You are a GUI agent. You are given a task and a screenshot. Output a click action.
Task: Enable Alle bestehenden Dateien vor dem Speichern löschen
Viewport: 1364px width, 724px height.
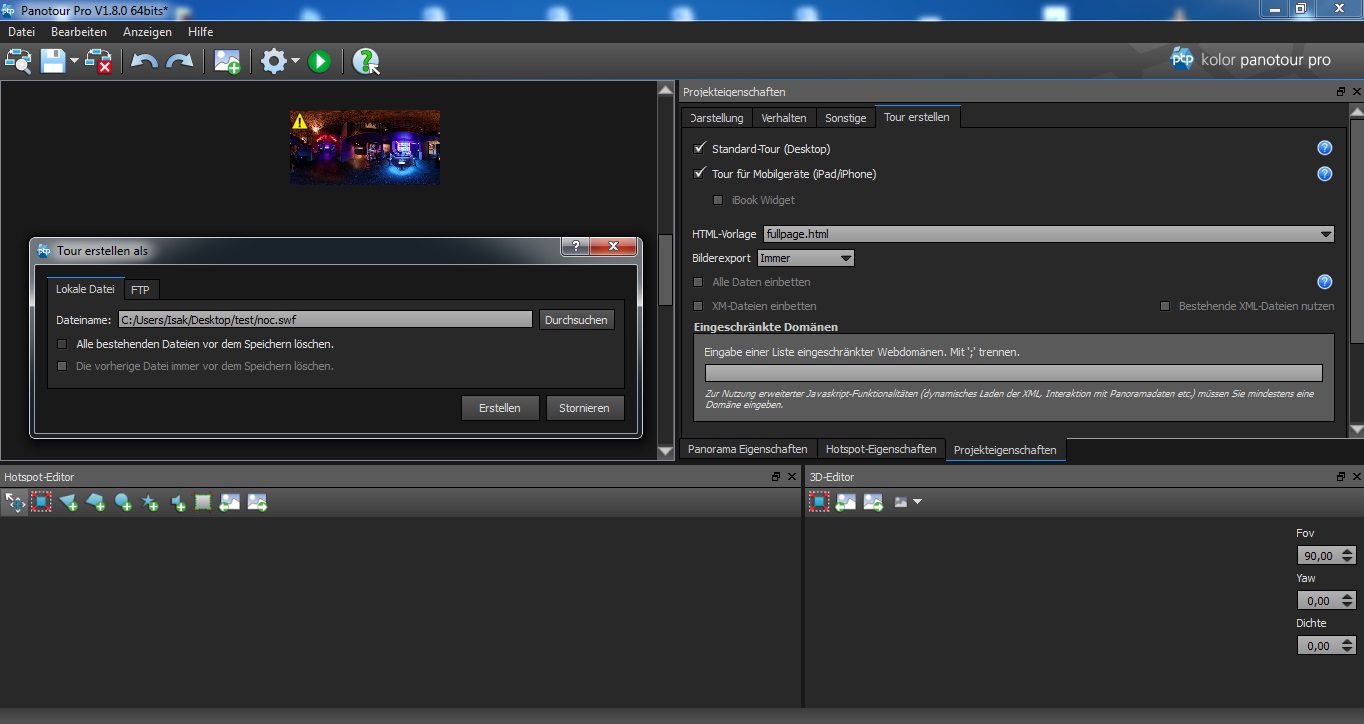pyautogui.click(x=62, y=344)
